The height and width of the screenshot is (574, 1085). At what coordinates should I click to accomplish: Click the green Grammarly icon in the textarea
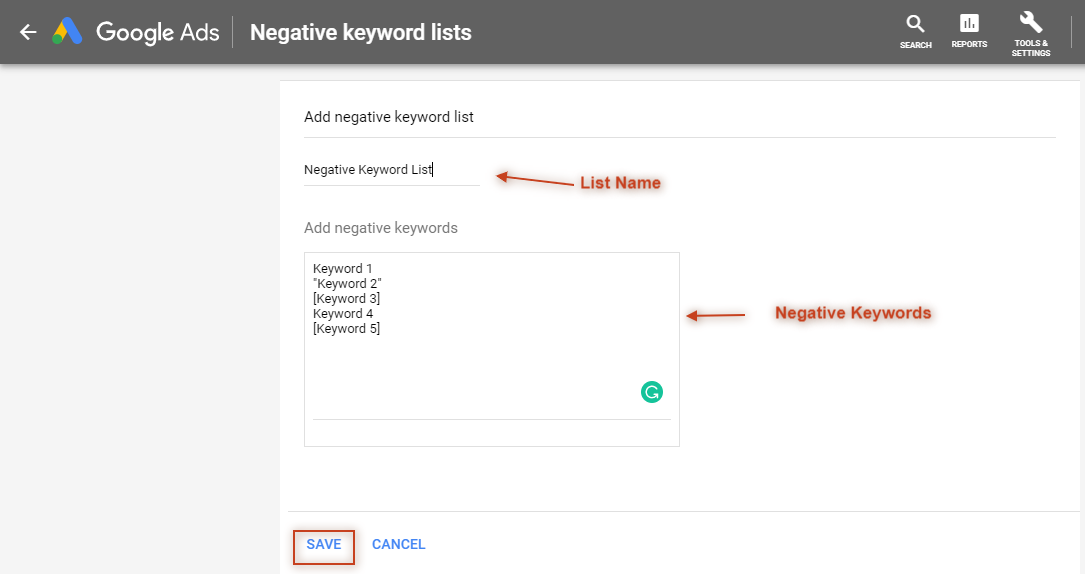point(652,392)
